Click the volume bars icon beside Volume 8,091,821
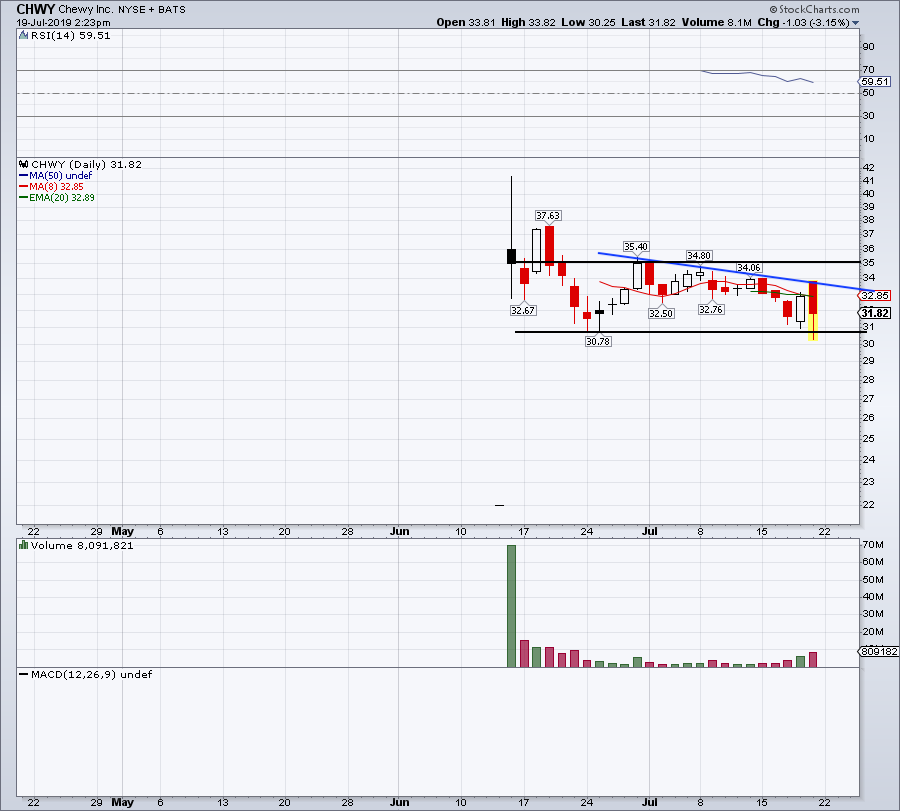 point(24,545)
